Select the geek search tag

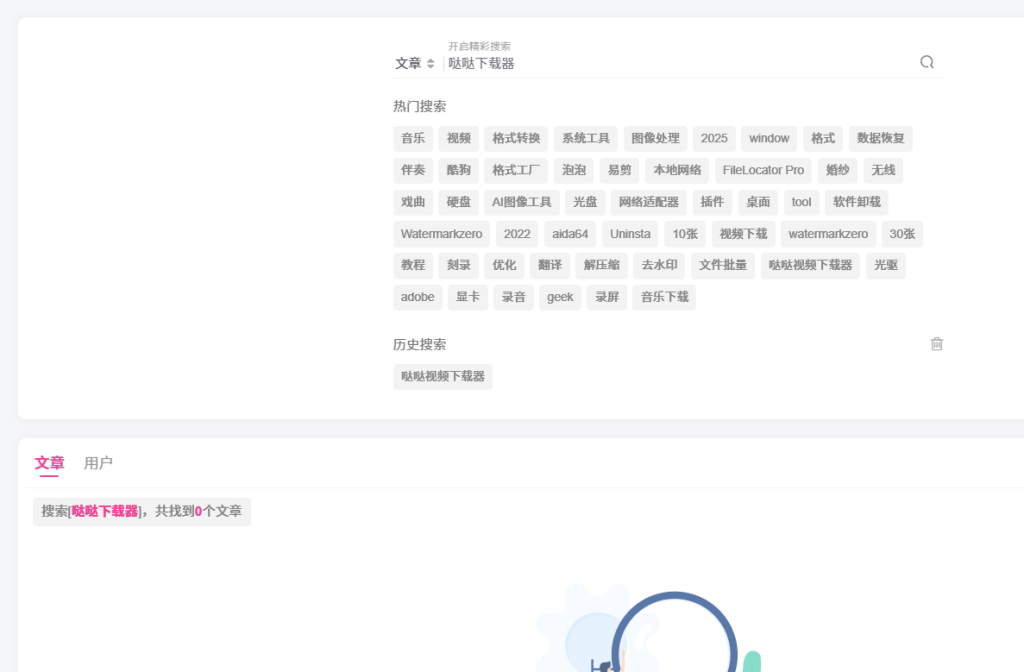(560, 297)
